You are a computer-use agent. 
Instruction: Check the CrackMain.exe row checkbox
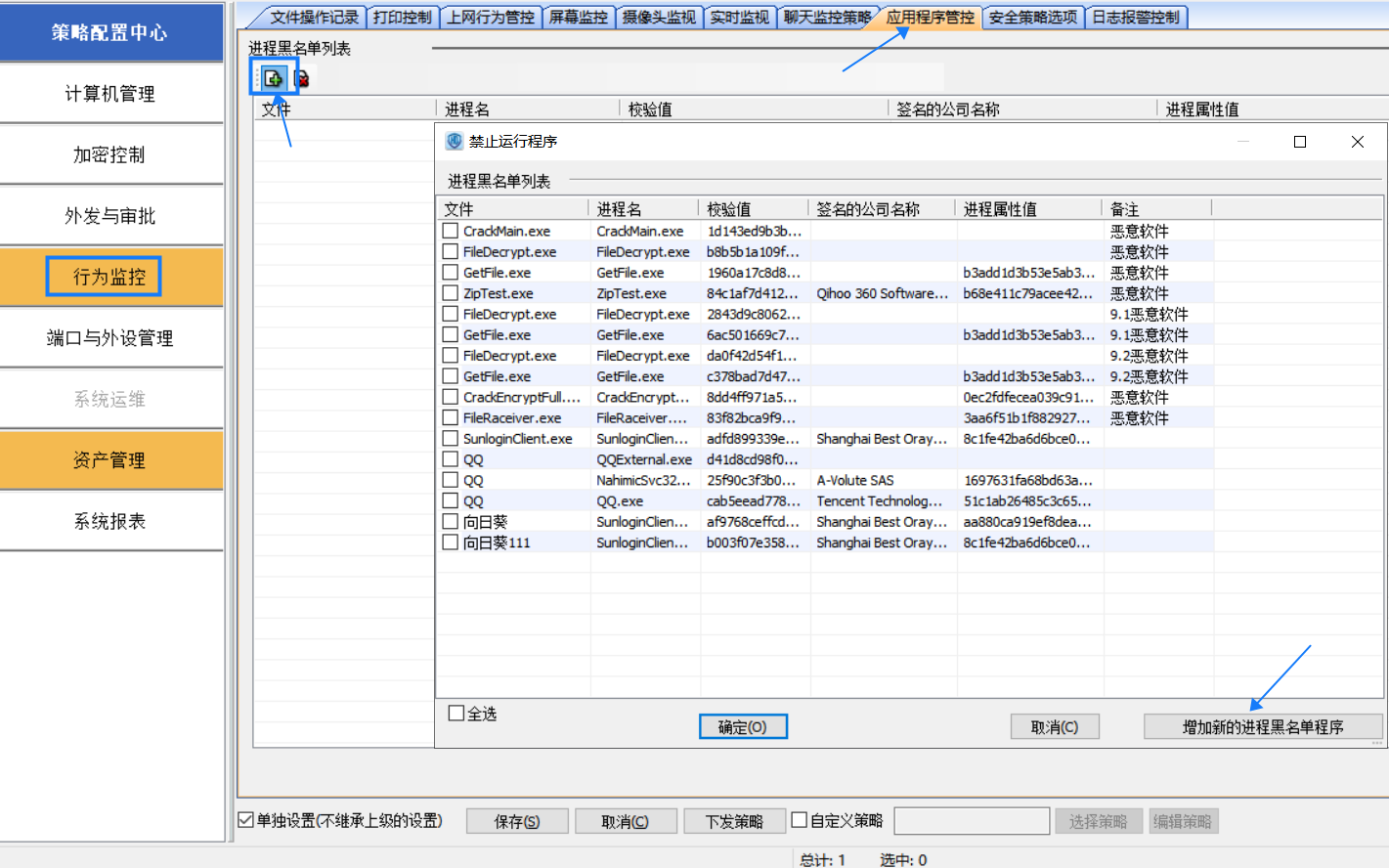tap(451, 232)
